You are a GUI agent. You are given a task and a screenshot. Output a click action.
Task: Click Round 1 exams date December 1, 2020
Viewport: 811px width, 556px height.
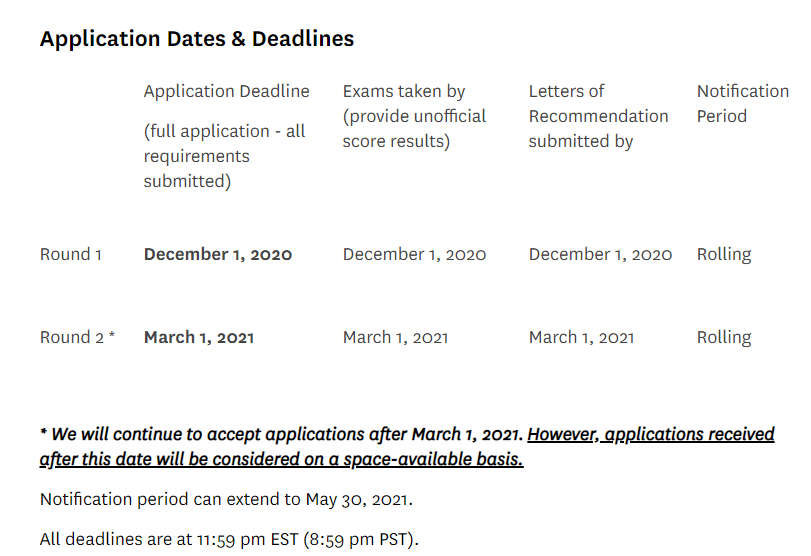tap(414, 254)
